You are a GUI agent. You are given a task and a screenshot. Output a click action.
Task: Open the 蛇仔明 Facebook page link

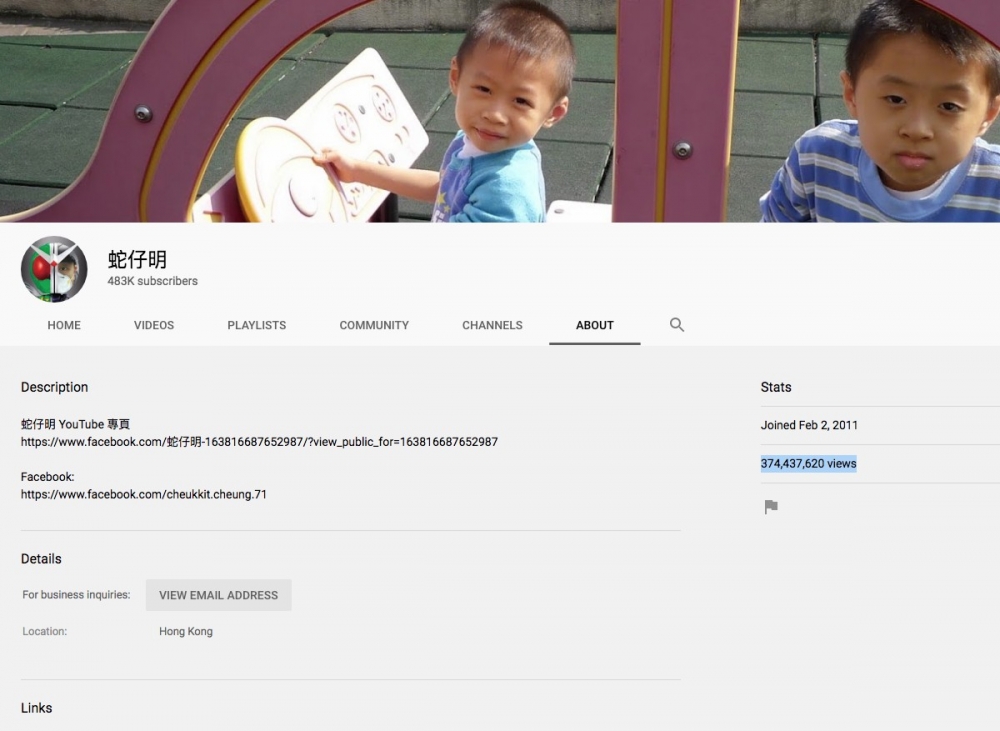click(x=259, y=441)
